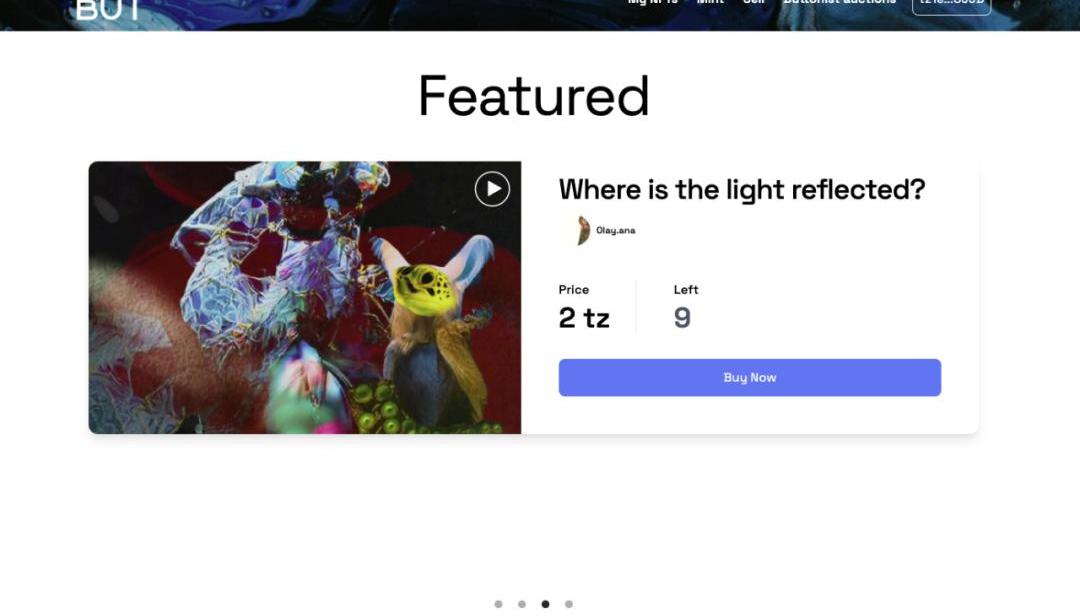Go to fourth featured carousel slide
Screen dimensions: 1080x616
tap(569, 604)
